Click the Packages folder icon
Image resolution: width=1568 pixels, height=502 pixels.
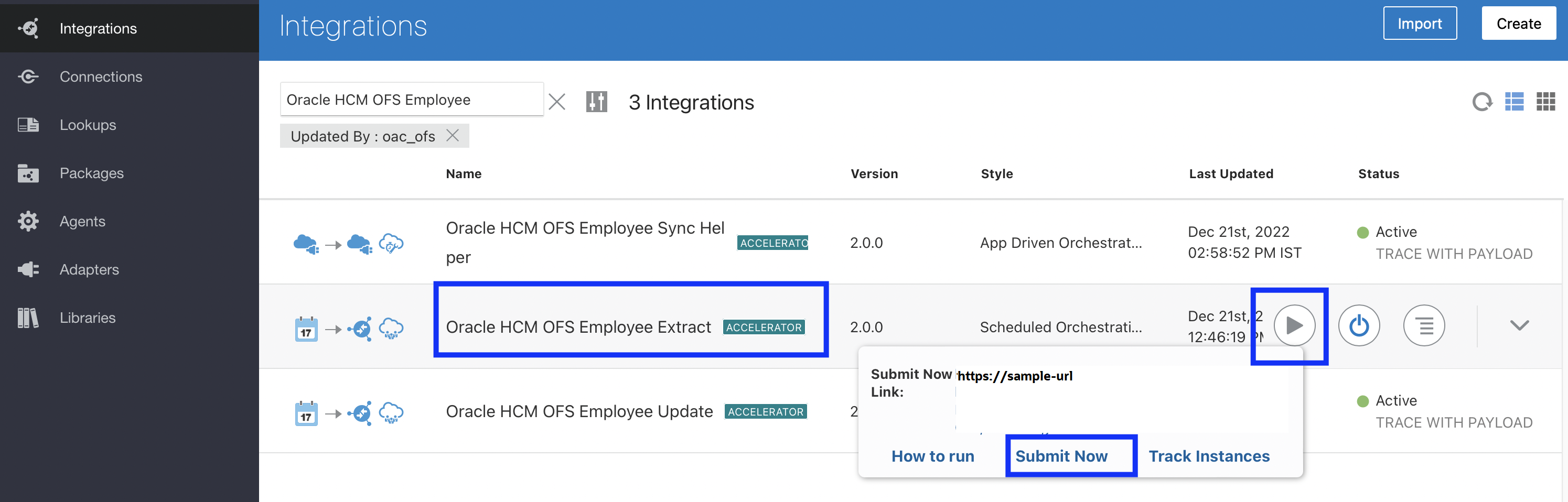[x=28, y=173]
